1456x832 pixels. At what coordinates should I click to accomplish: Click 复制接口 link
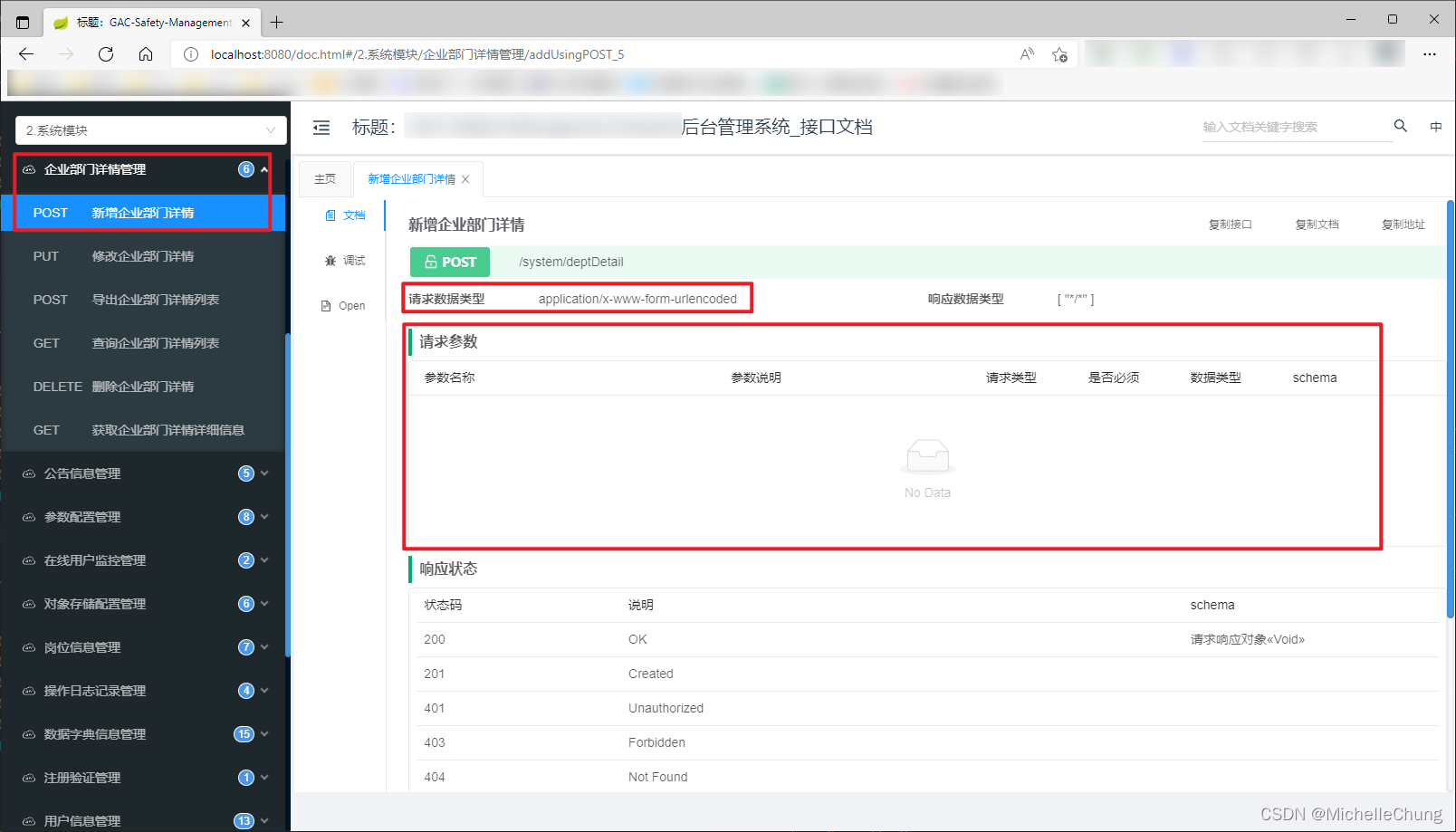(x=1230, y=225)
